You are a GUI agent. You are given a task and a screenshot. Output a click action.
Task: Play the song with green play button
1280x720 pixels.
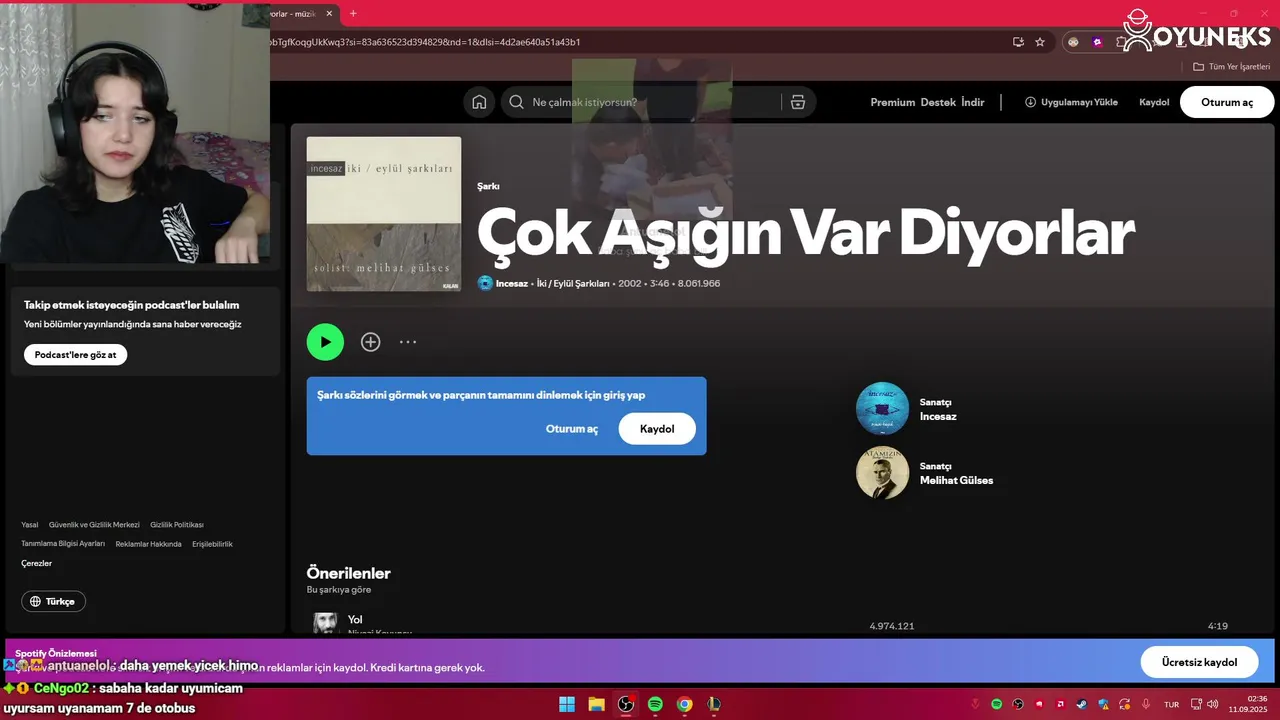point(325,342)
